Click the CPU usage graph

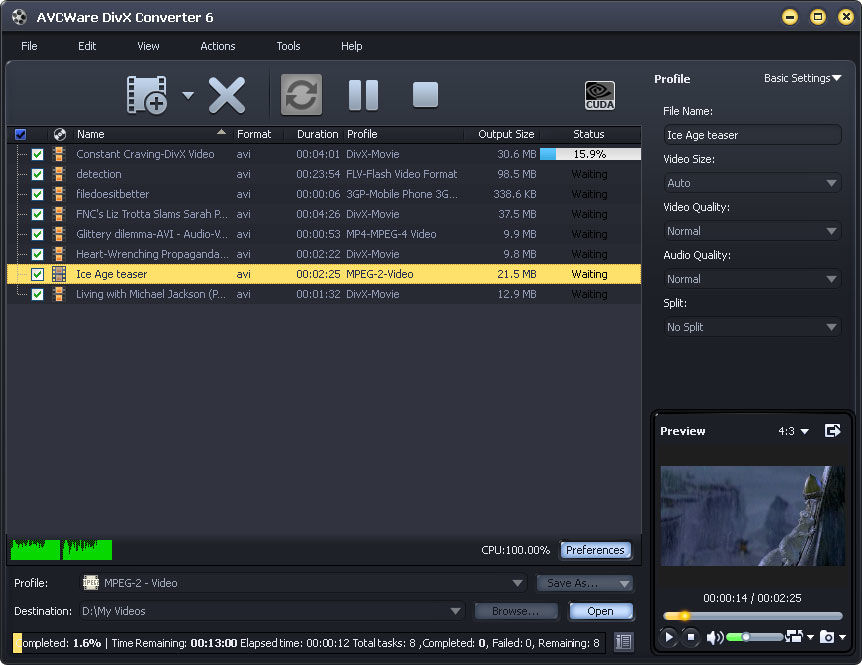coord(61,550)
